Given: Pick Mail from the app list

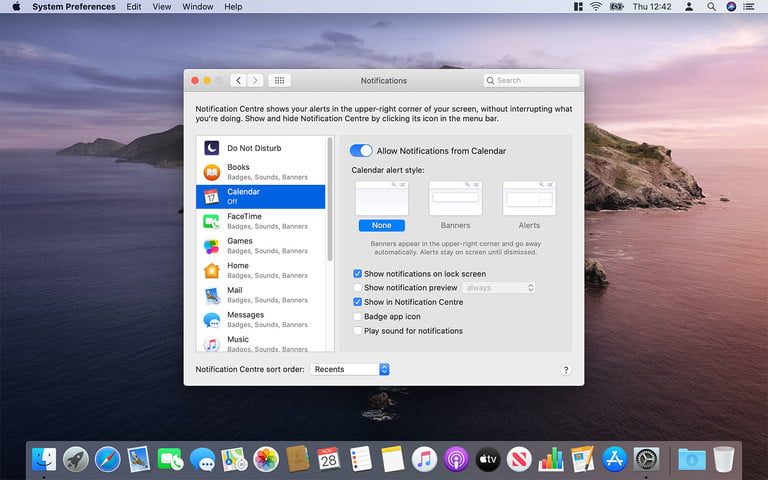Looking at the screenshot, I should [x=260, y=295].
